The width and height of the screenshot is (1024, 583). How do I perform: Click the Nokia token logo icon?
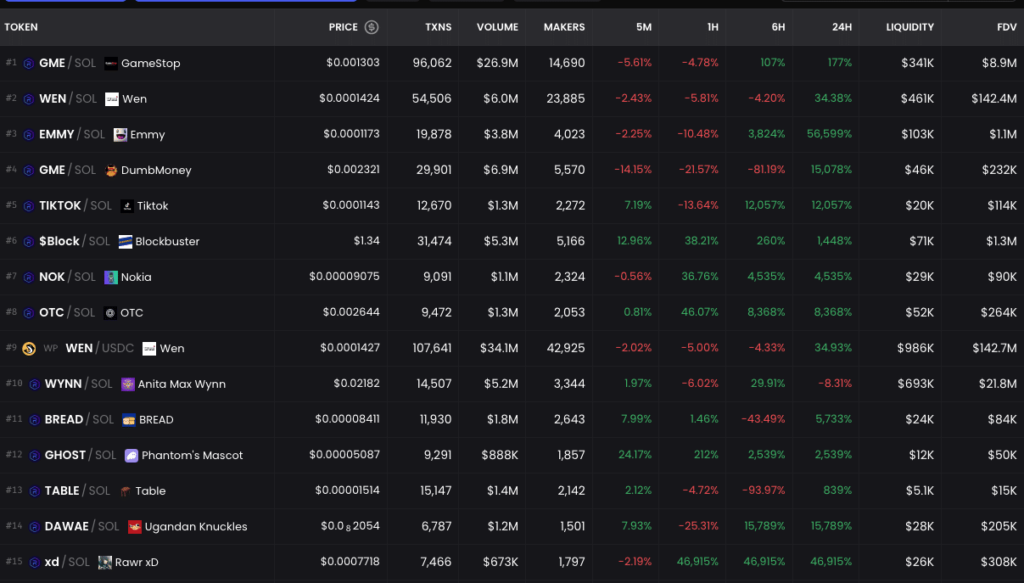pos(111,277)
